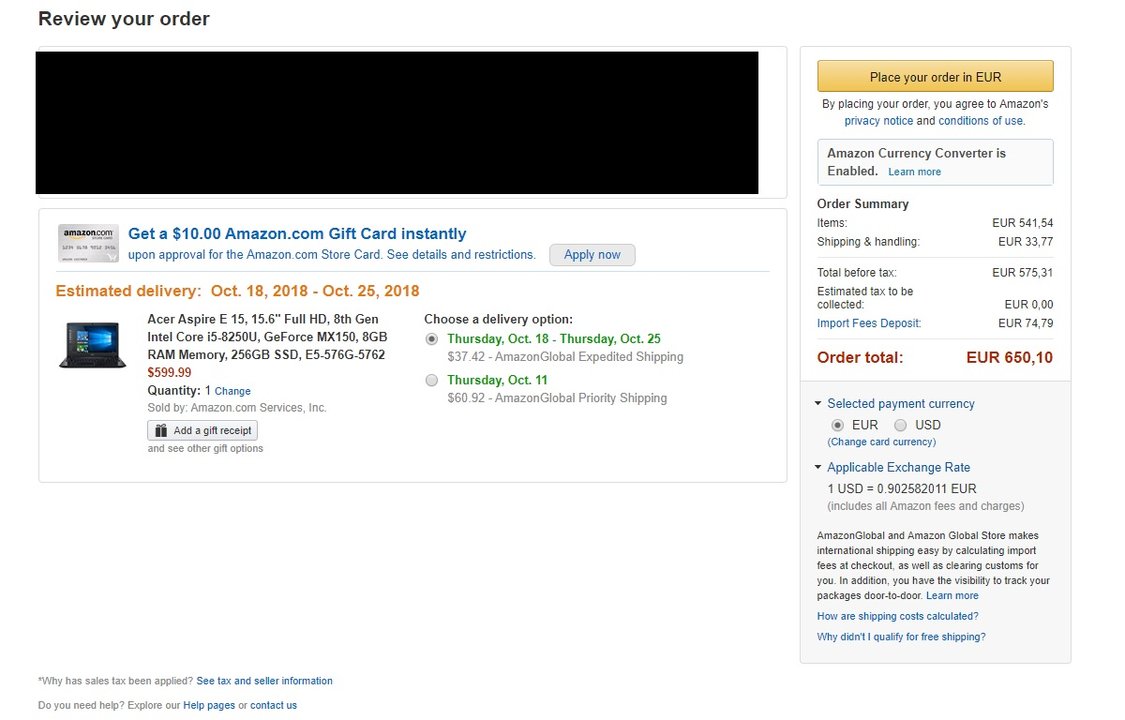Open See tax and seller information
The image size is (1125, 720).
264,681
